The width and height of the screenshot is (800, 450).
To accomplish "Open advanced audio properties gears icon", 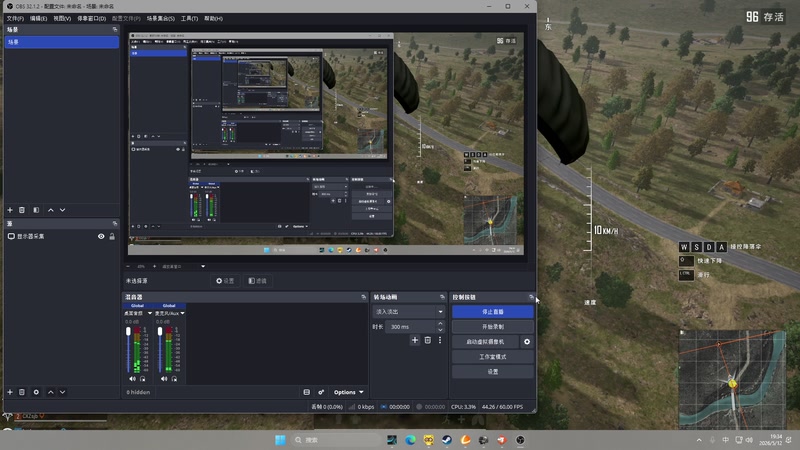I will point(321,392).
